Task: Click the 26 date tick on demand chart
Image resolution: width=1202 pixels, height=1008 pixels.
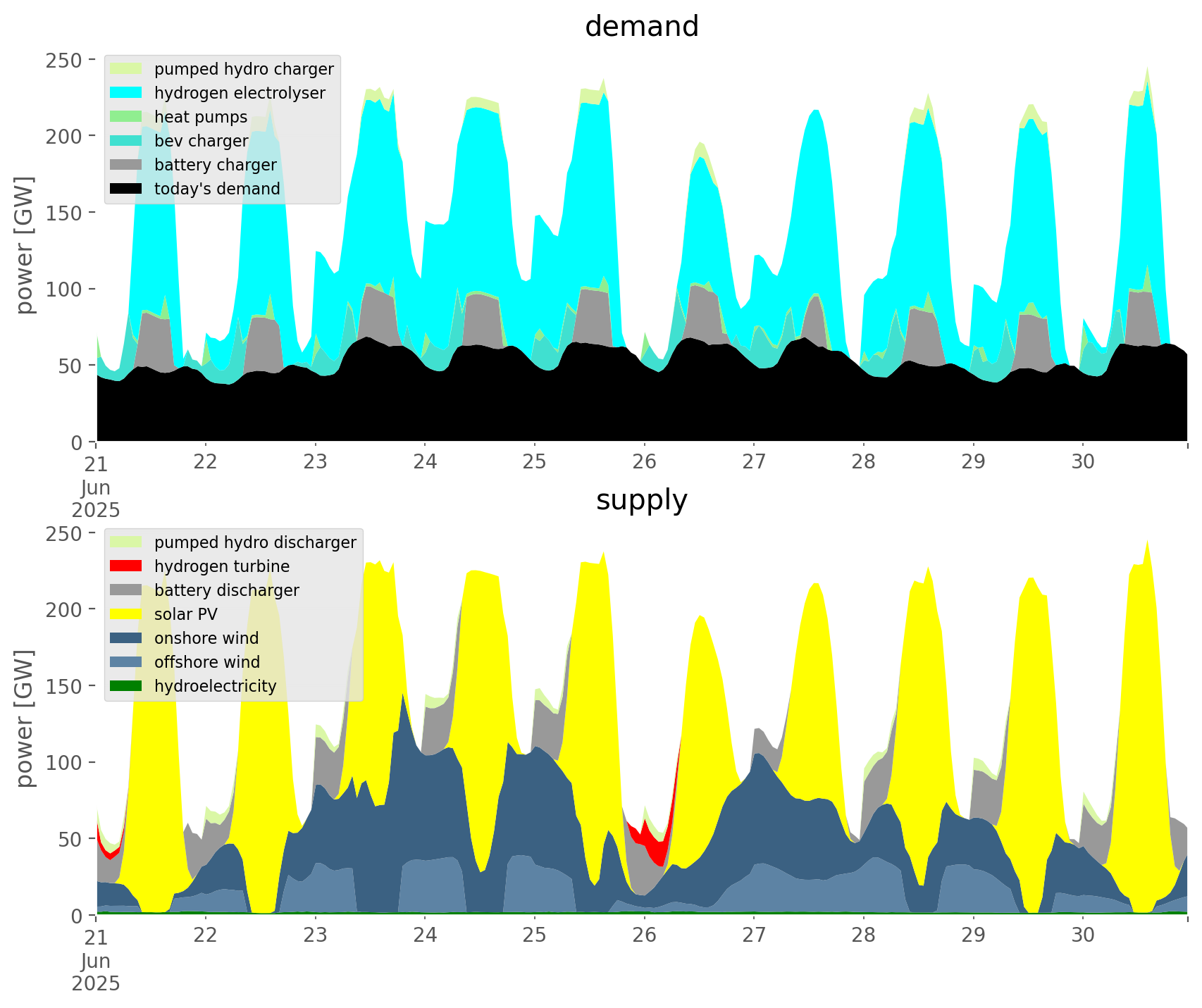Action: (644, 462)
